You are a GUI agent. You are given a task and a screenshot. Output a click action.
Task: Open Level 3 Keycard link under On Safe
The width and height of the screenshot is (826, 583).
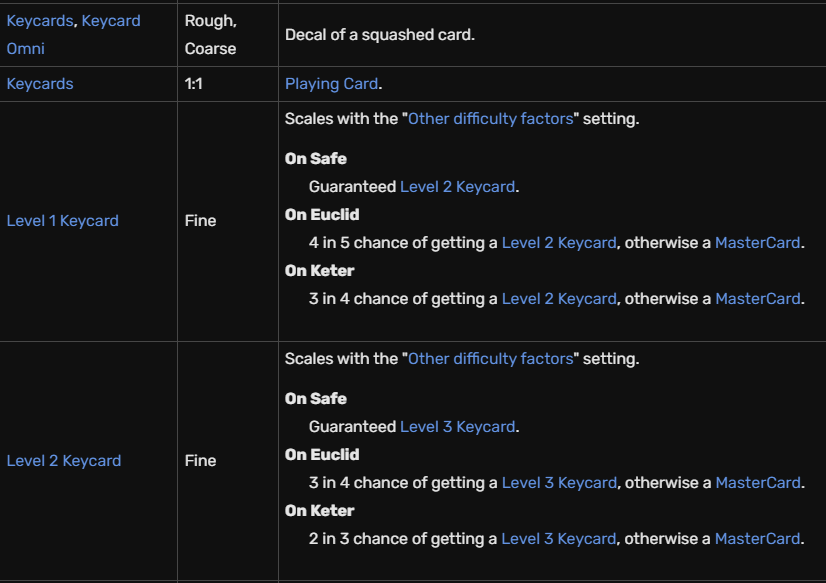(x=457, y=427)
